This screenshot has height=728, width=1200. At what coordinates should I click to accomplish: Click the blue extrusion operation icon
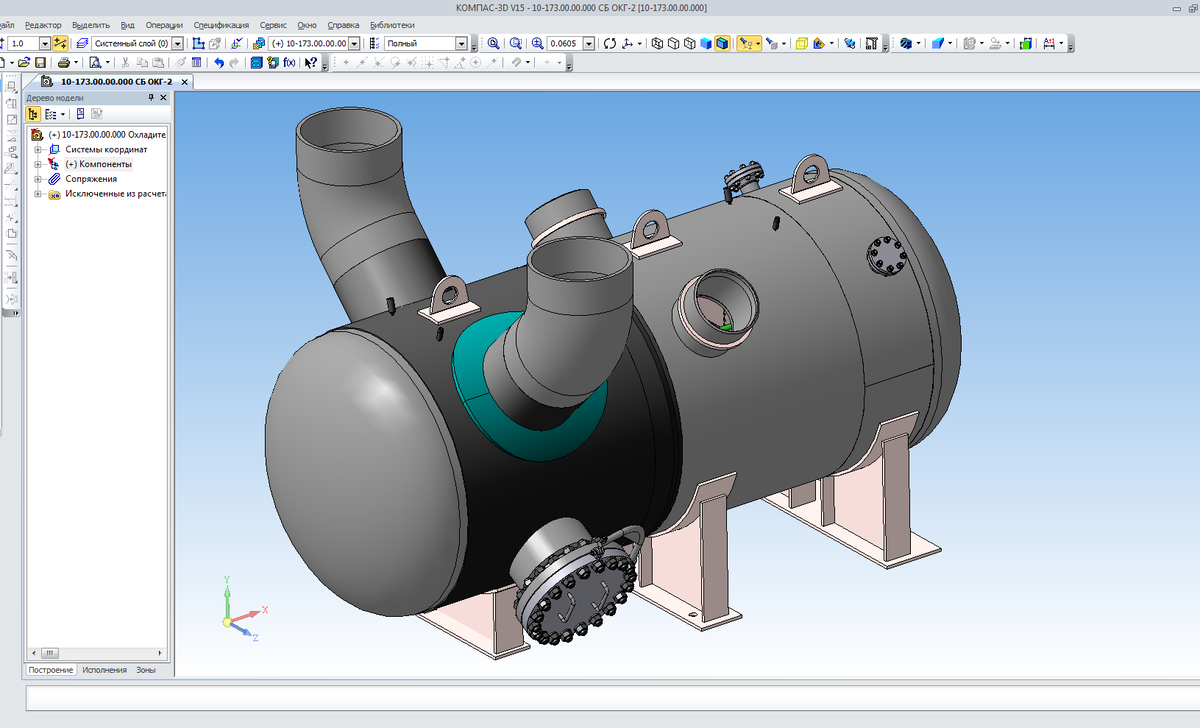click(938, 44)
